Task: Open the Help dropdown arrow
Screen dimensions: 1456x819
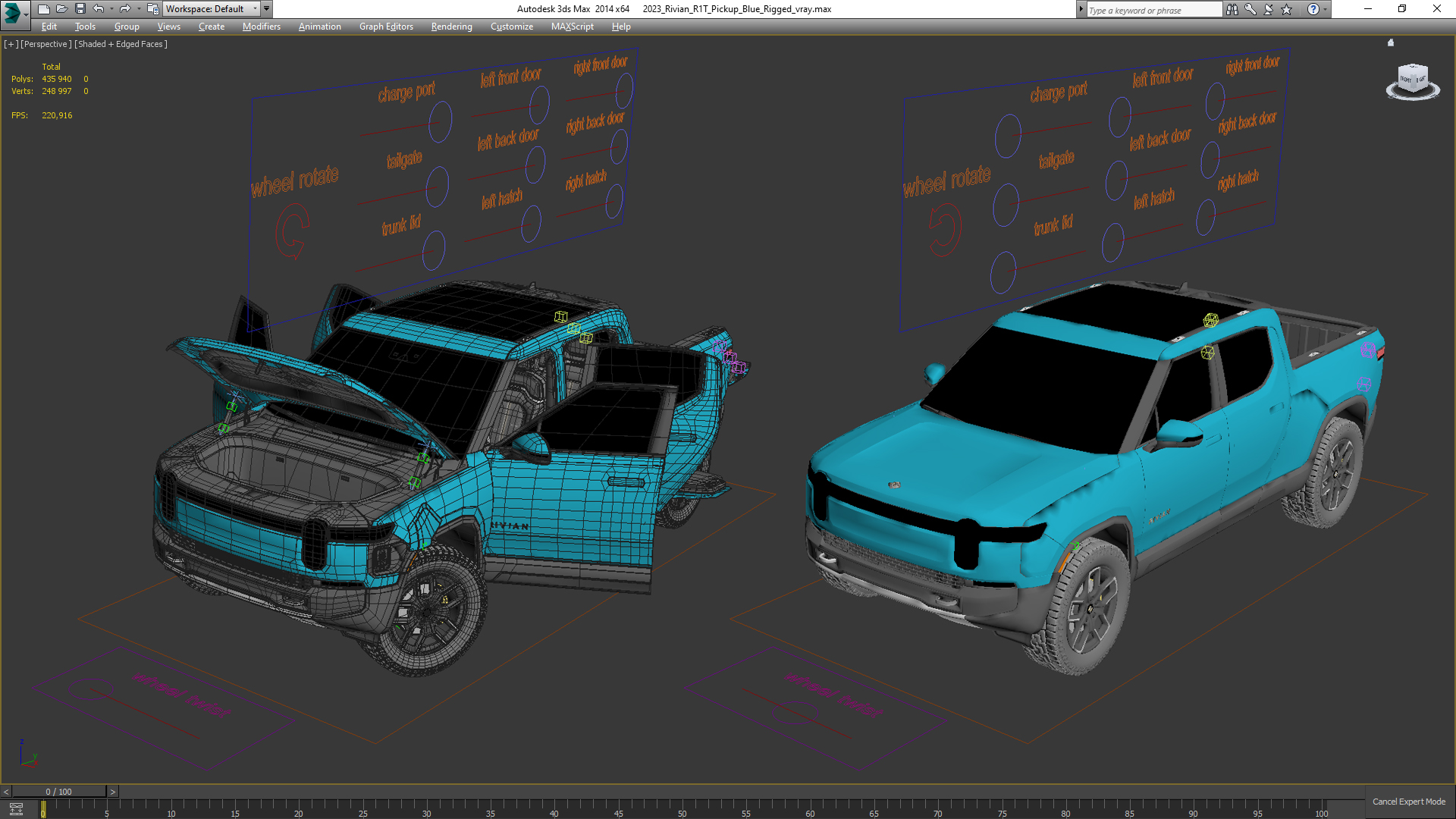Action: click(1325, 9)
